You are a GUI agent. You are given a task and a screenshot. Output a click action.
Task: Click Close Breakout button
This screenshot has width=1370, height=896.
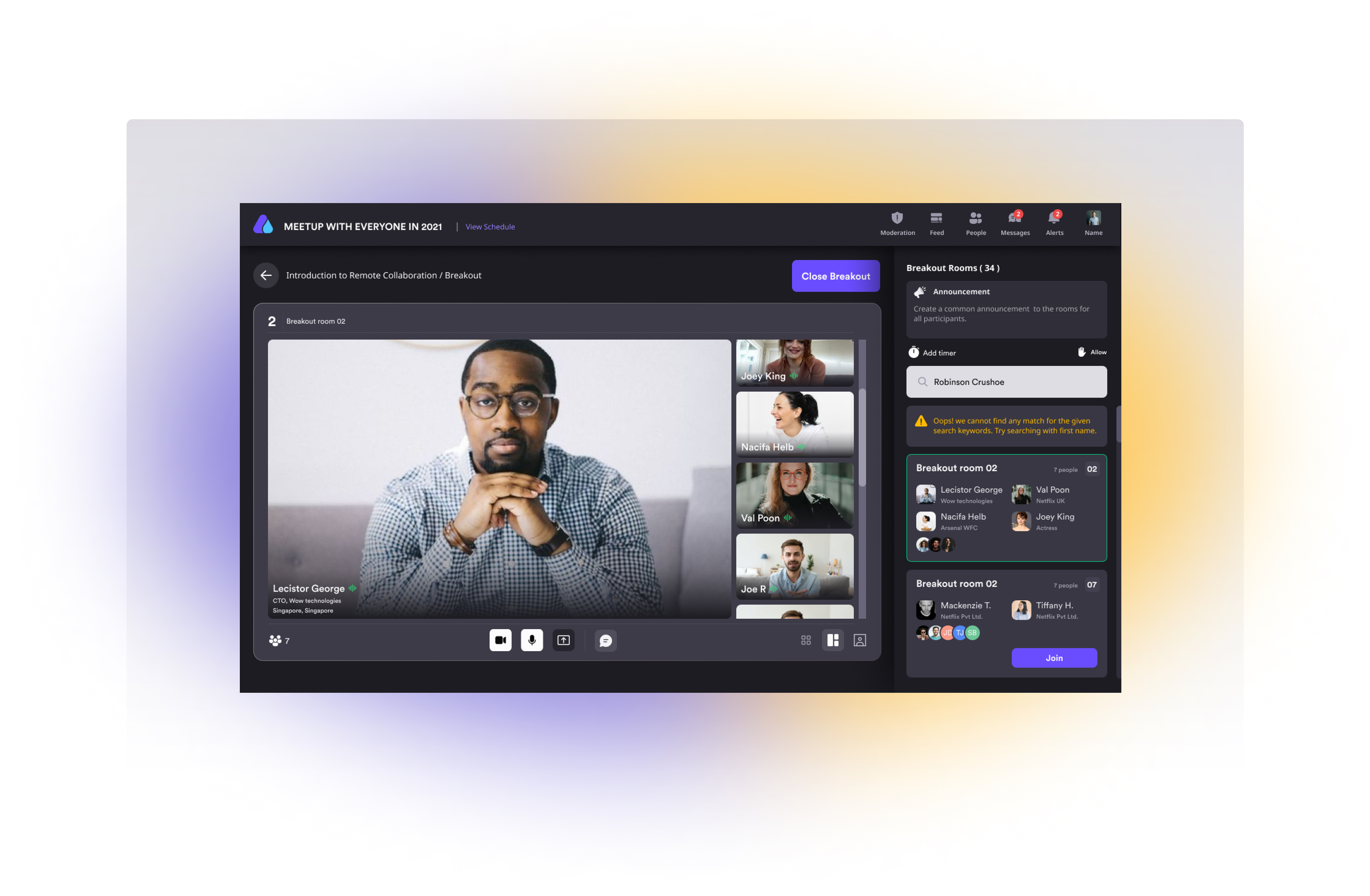pos(835,275)
